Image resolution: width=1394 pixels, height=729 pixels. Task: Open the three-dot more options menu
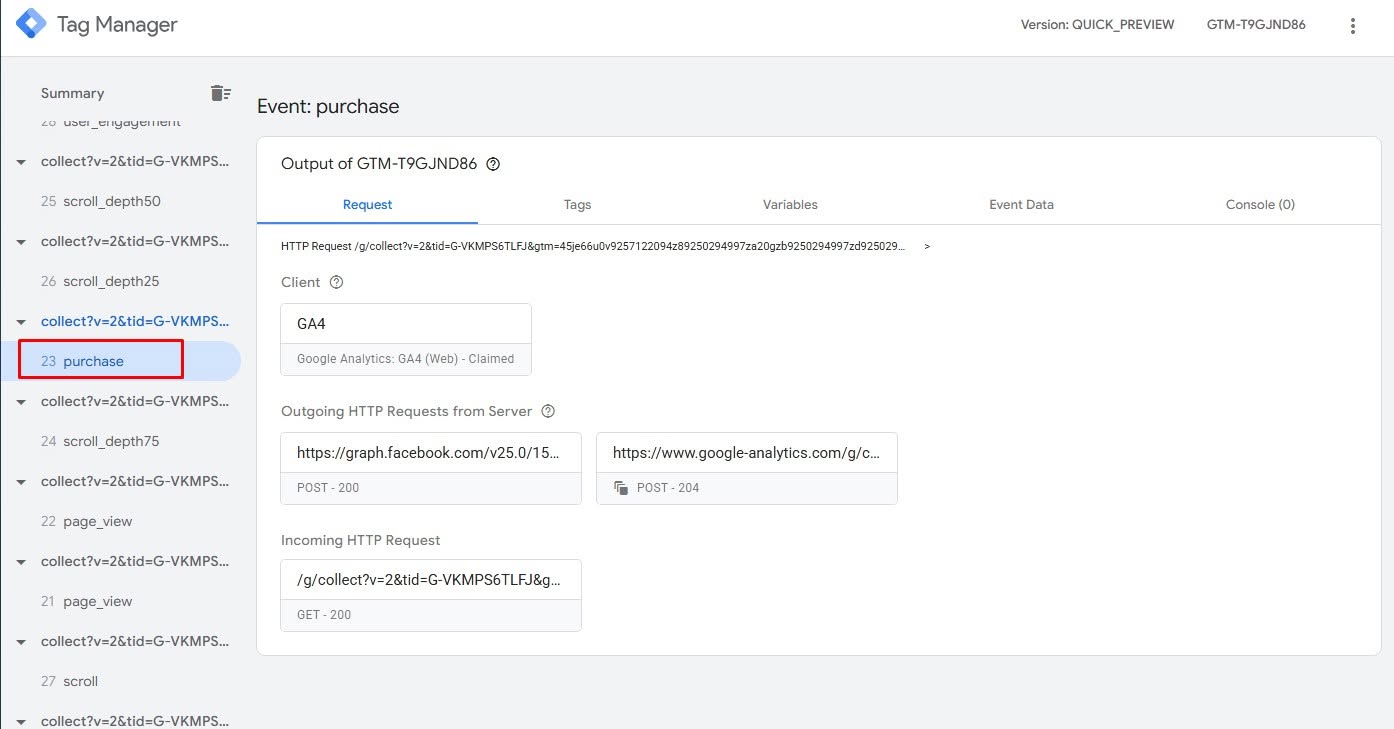click(1353, 26)
